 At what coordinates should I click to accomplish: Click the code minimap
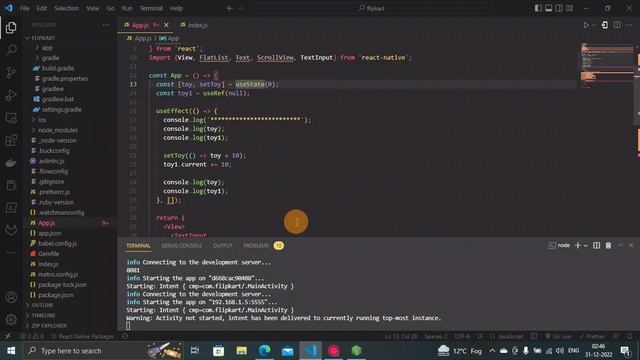[607, 65]
